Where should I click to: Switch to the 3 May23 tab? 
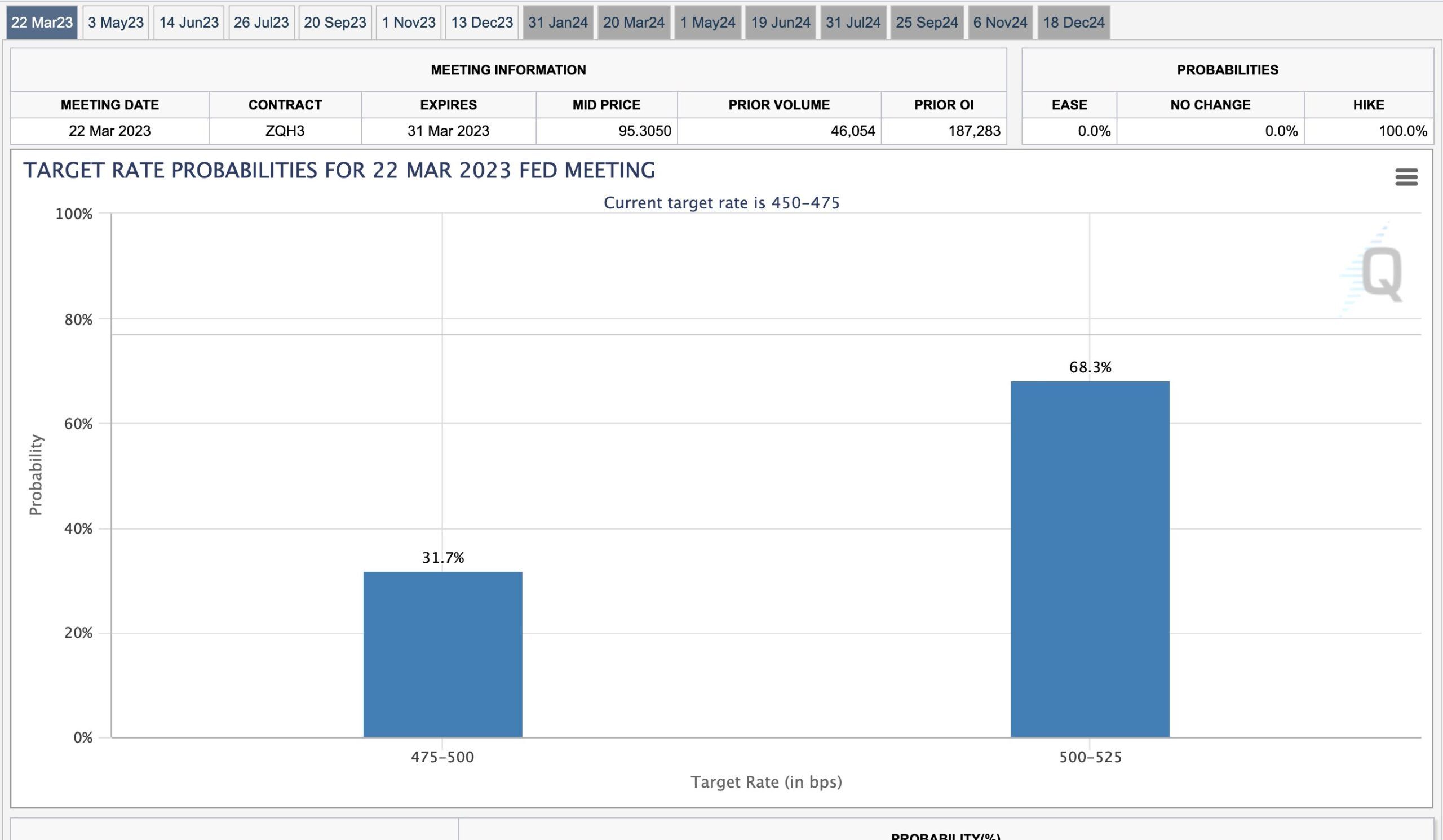tap(116, 23)
